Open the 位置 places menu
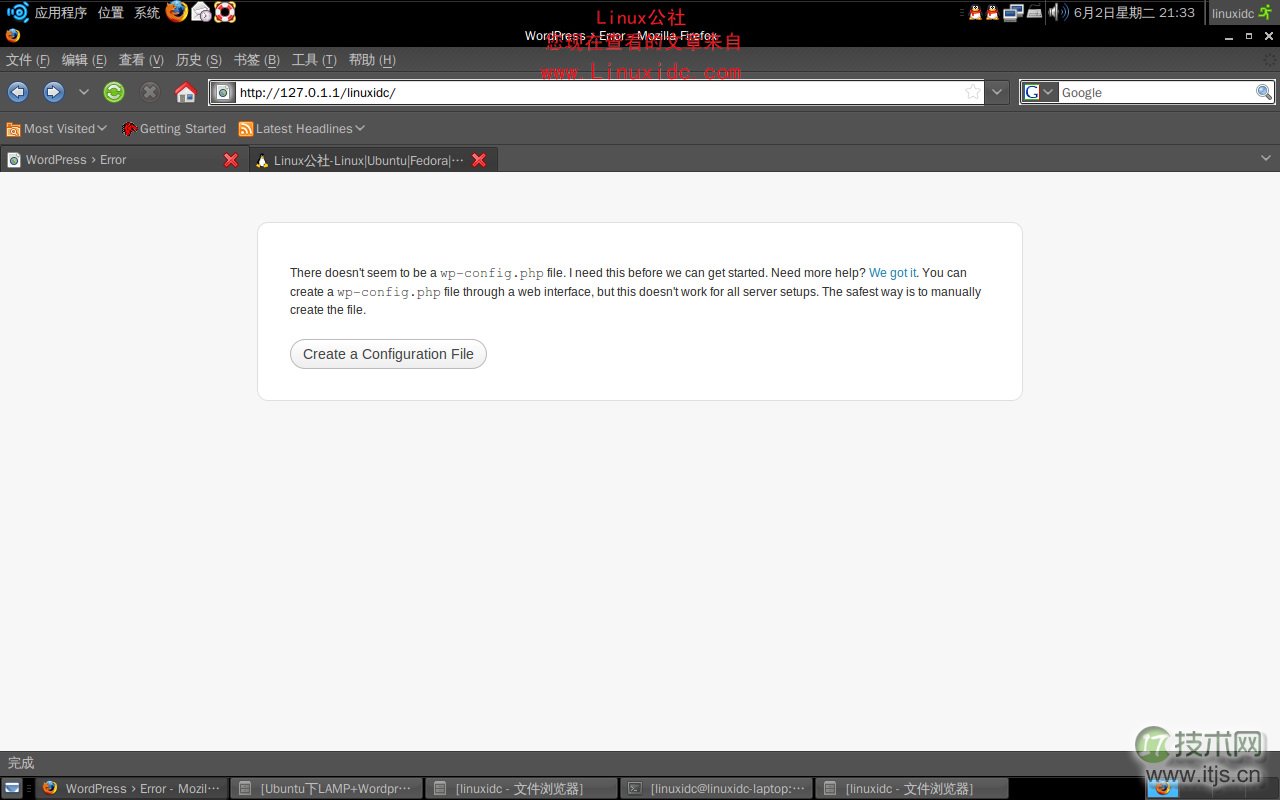1280x800 pixels. (111, 13)
